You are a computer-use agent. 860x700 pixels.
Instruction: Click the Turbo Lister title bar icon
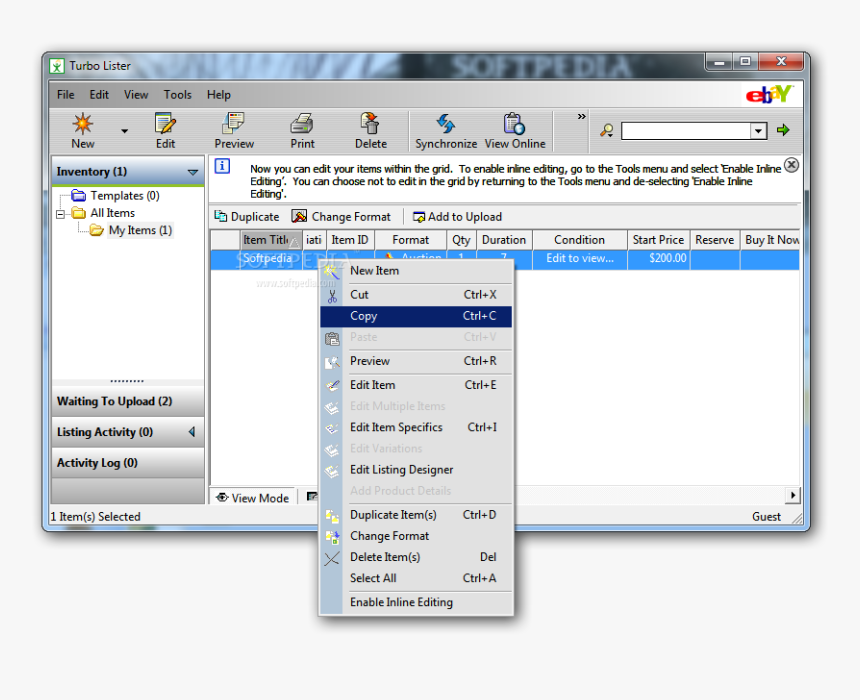[57, 66]
